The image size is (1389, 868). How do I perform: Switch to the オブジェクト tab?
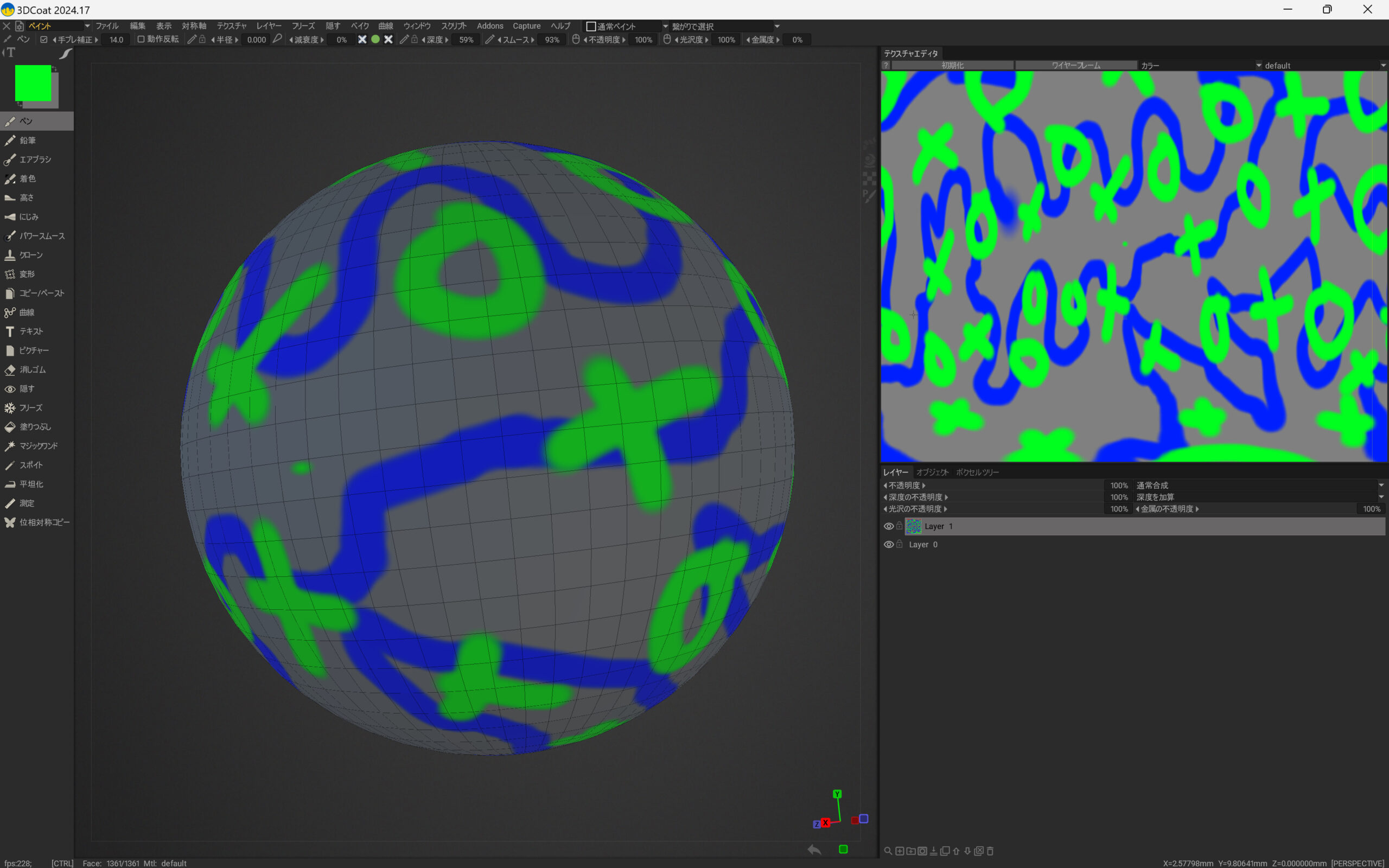(x=932, y=473)
